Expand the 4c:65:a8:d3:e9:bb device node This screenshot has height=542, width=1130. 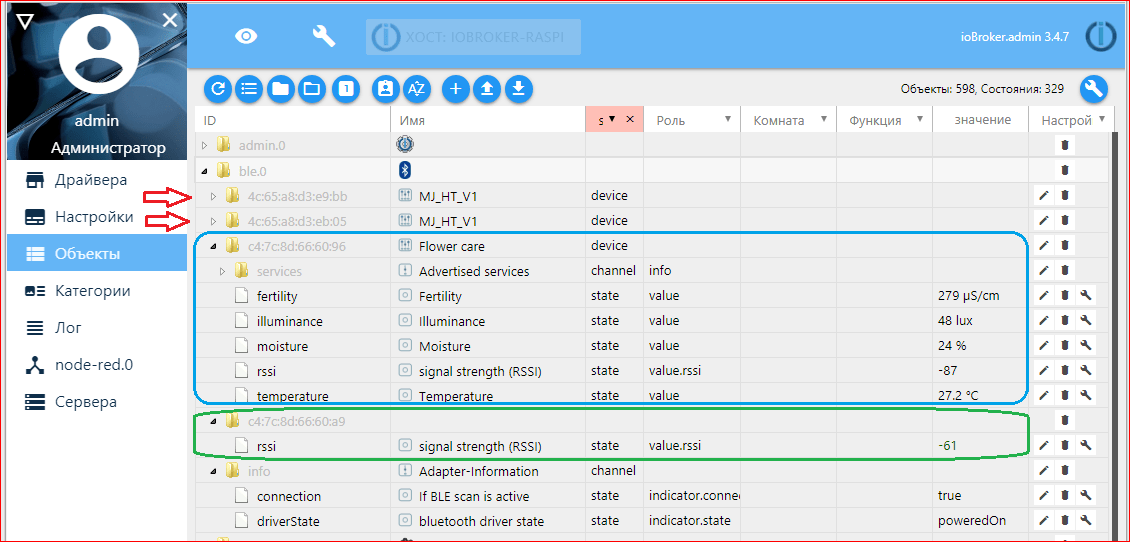point(213,195)
